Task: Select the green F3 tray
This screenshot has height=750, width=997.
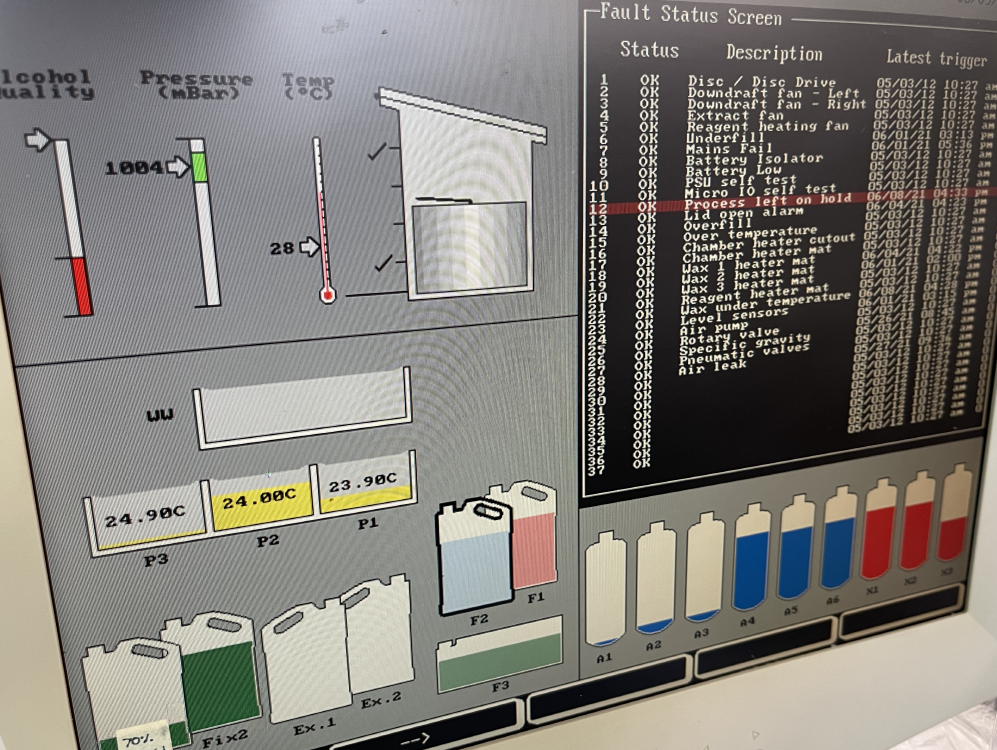Action: 499,655
